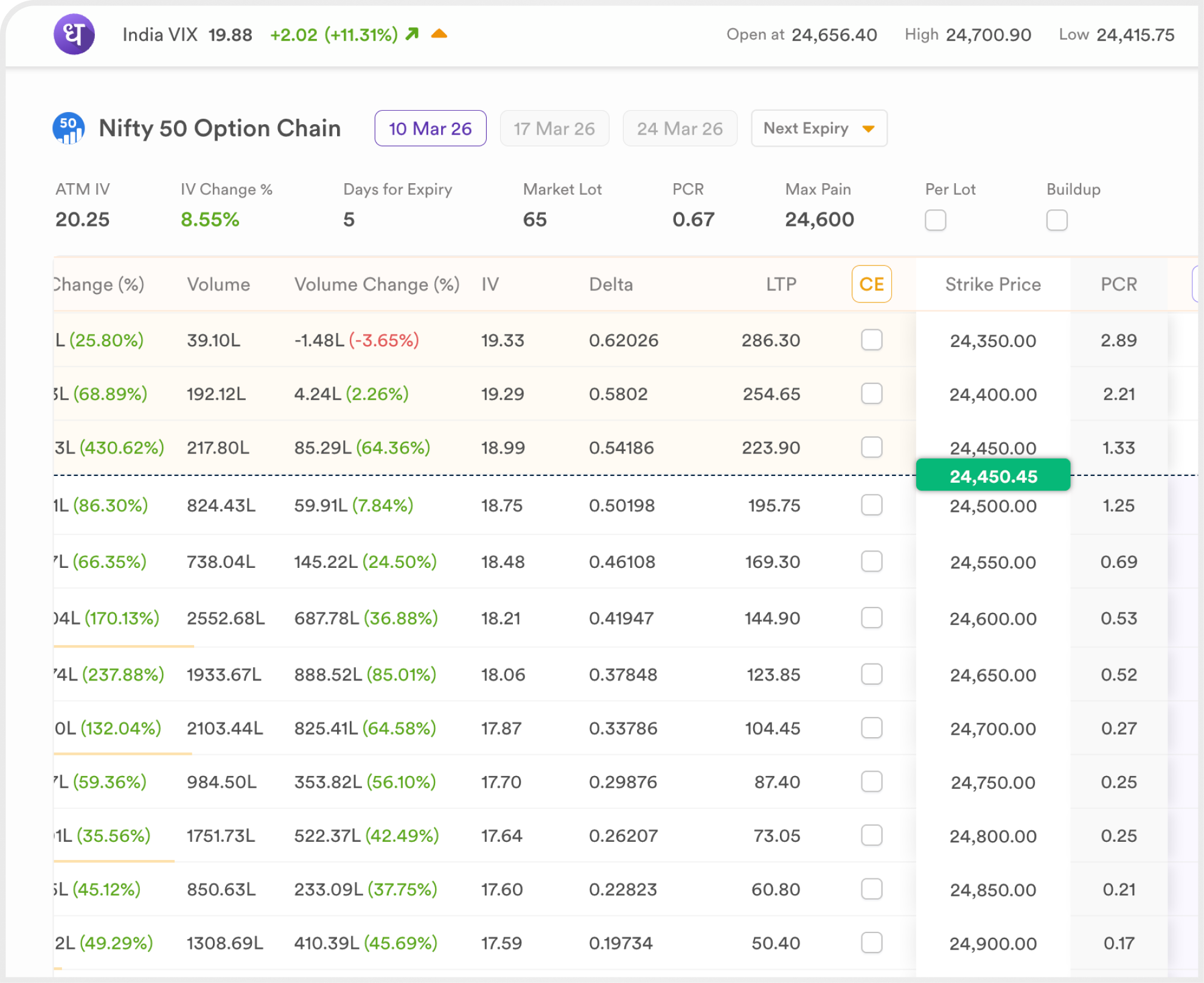The height and width of the screenshot is (983, 1204).
Task: Switch to the 17 Mar 26 expiry
Action: click(554, 128)
